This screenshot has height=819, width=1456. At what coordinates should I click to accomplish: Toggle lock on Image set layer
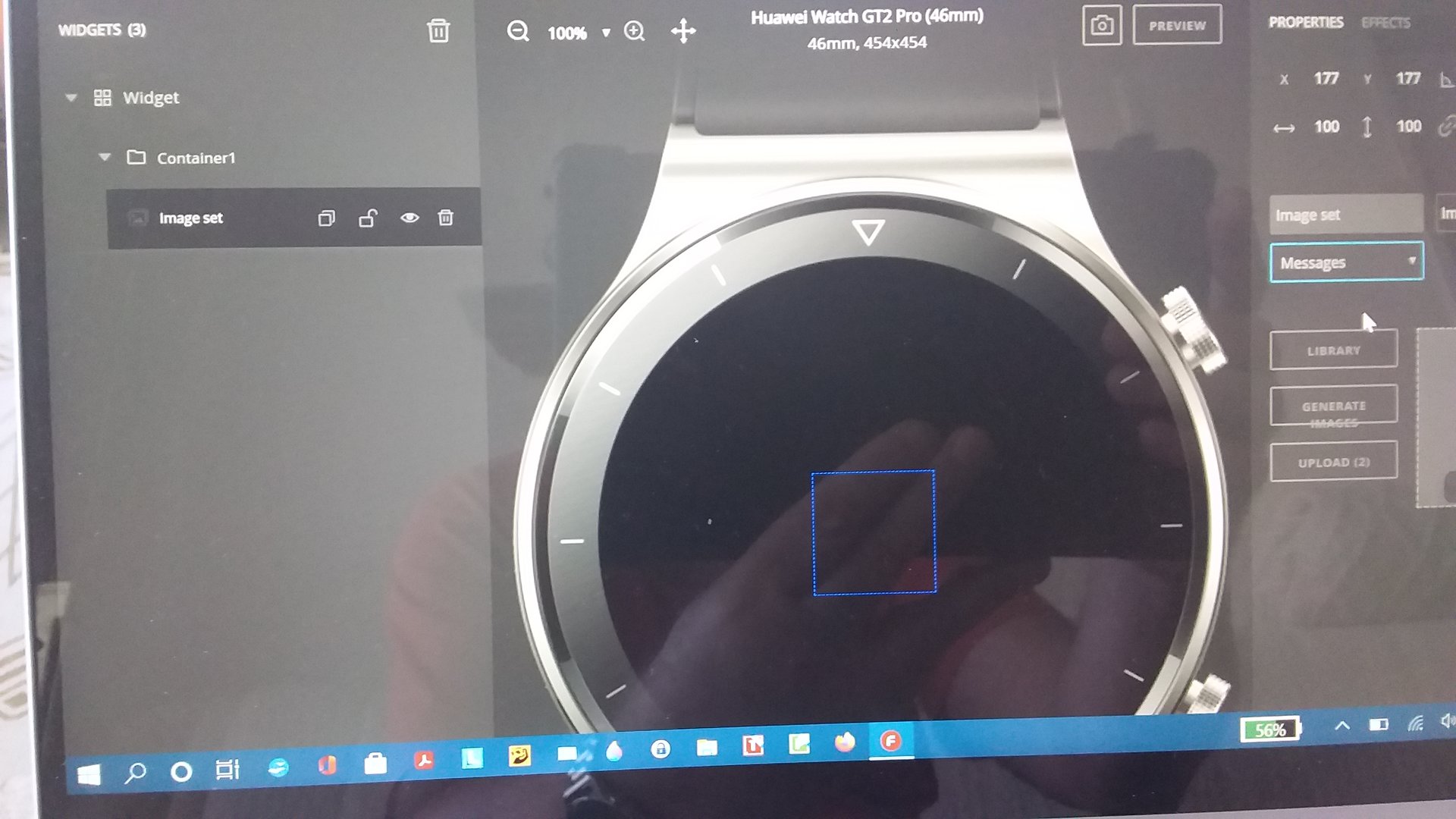point(368,218)
